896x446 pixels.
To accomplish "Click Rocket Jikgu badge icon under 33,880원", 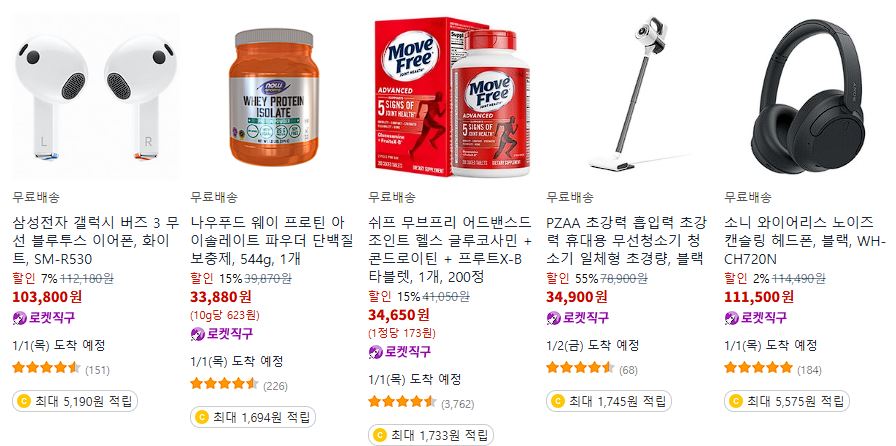I will 198,334.
